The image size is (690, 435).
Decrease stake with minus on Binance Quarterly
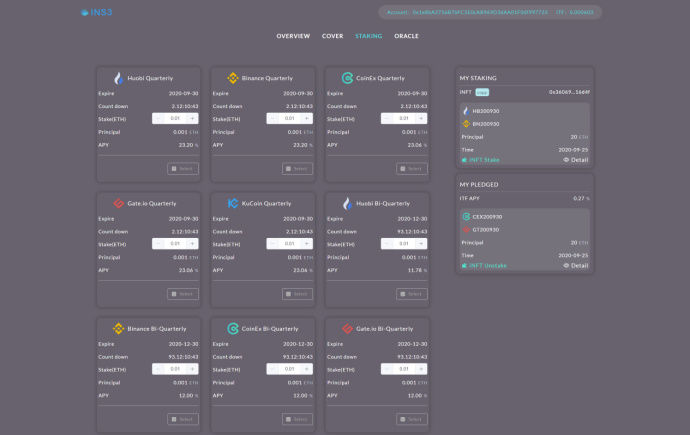pos(272,118)
